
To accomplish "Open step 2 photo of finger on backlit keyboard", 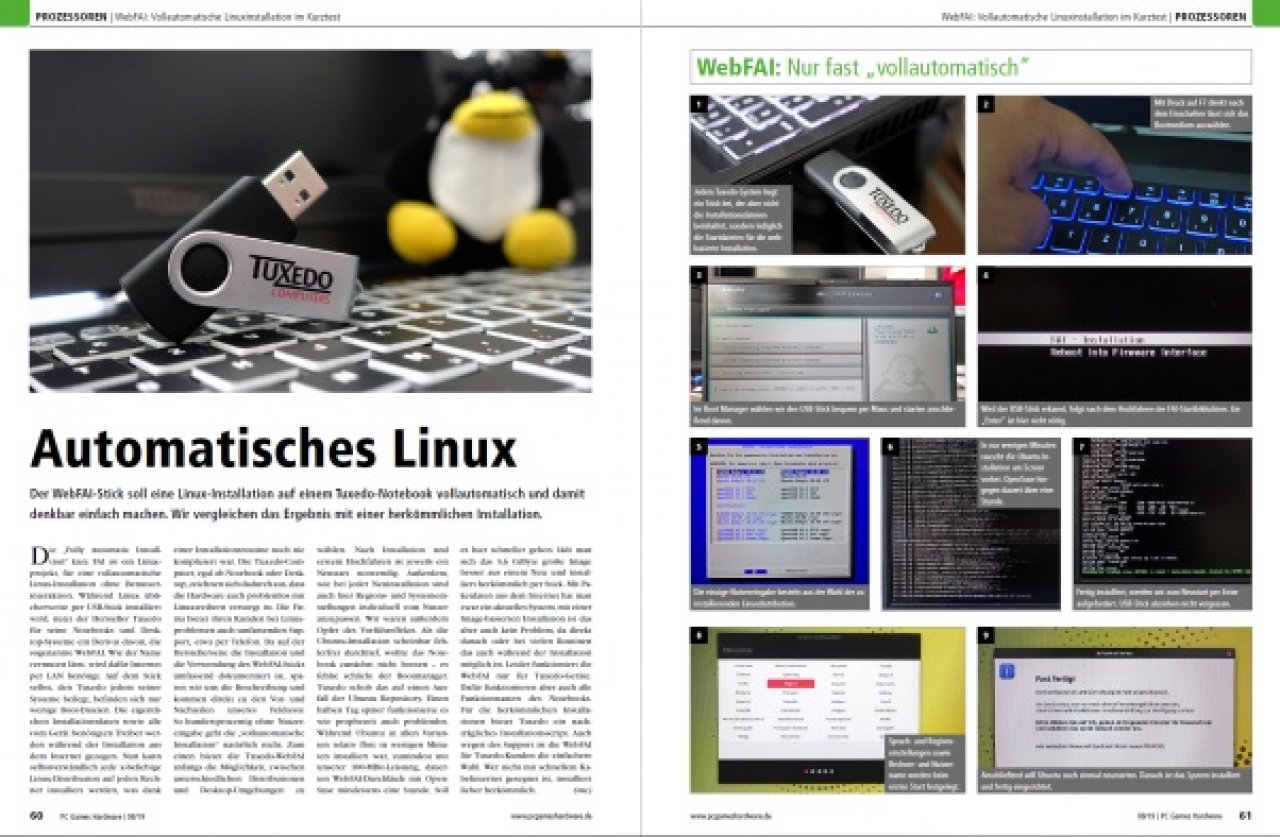I will pos(1114,175).
